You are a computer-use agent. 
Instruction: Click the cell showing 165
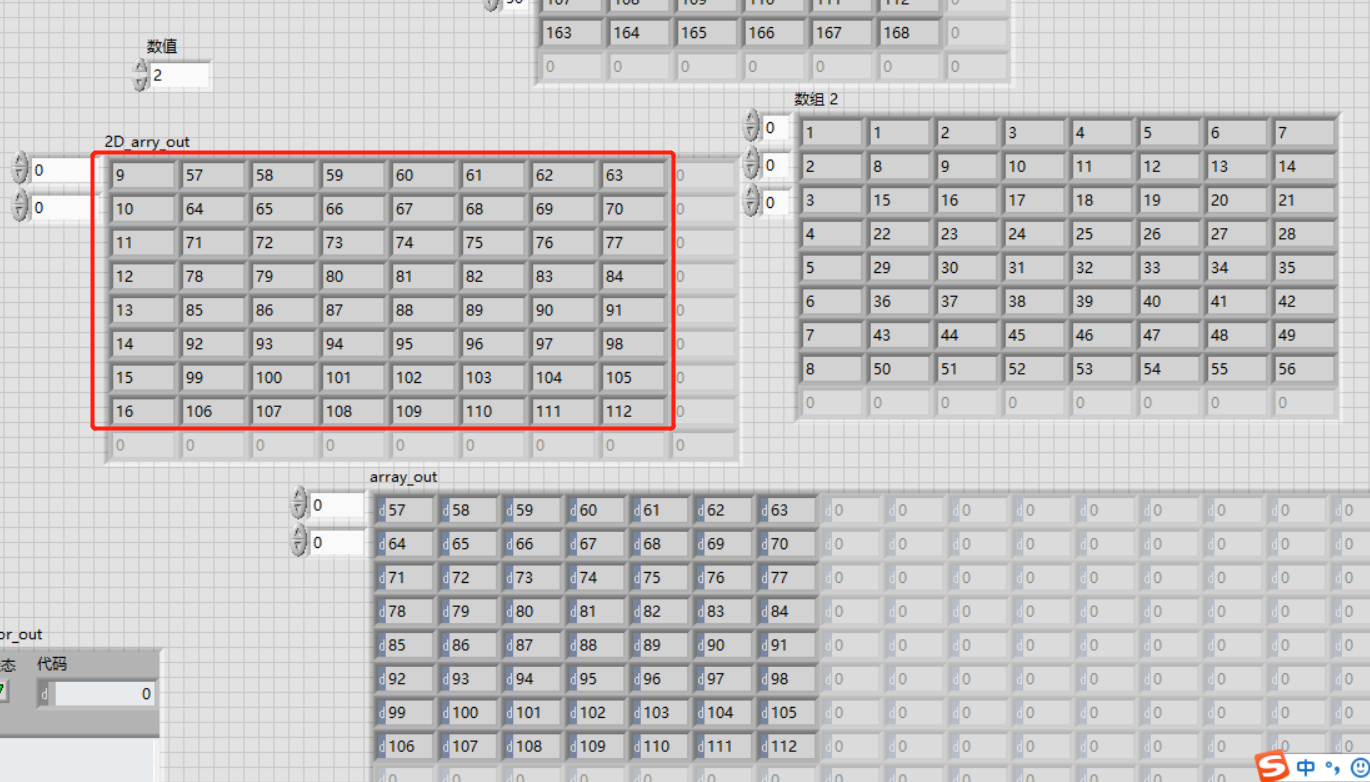coord(708,33)
